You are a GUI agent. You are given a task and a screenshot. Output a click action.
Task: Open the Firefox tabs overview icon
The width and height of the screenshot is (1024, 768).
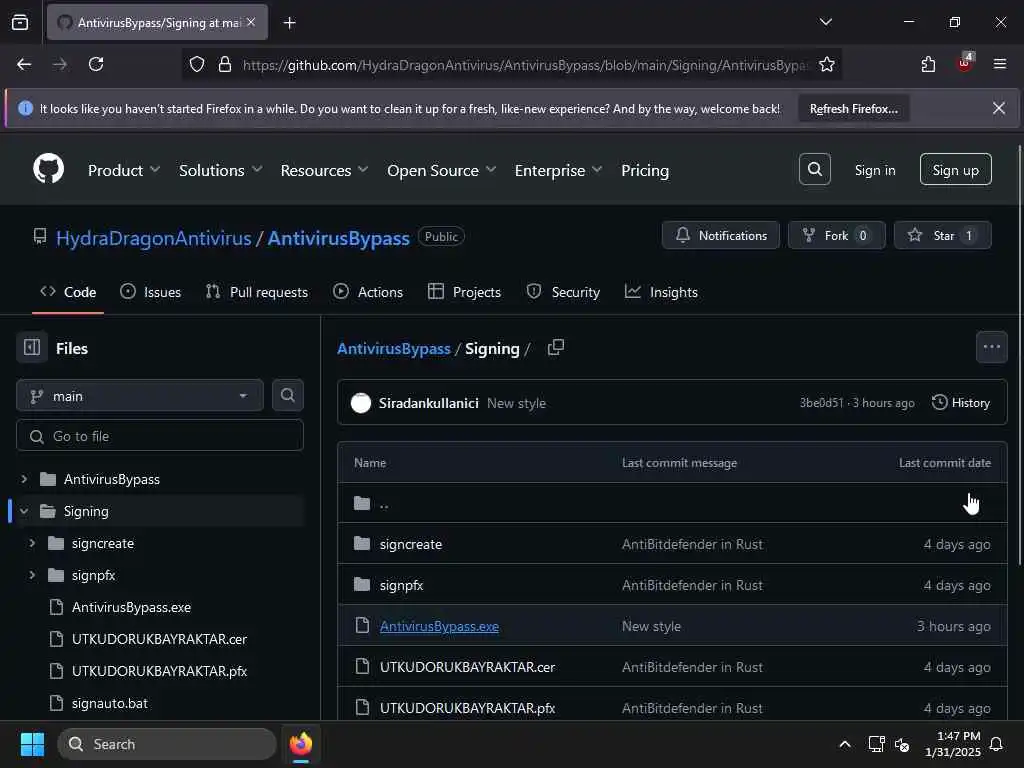(x=20, y=22)
